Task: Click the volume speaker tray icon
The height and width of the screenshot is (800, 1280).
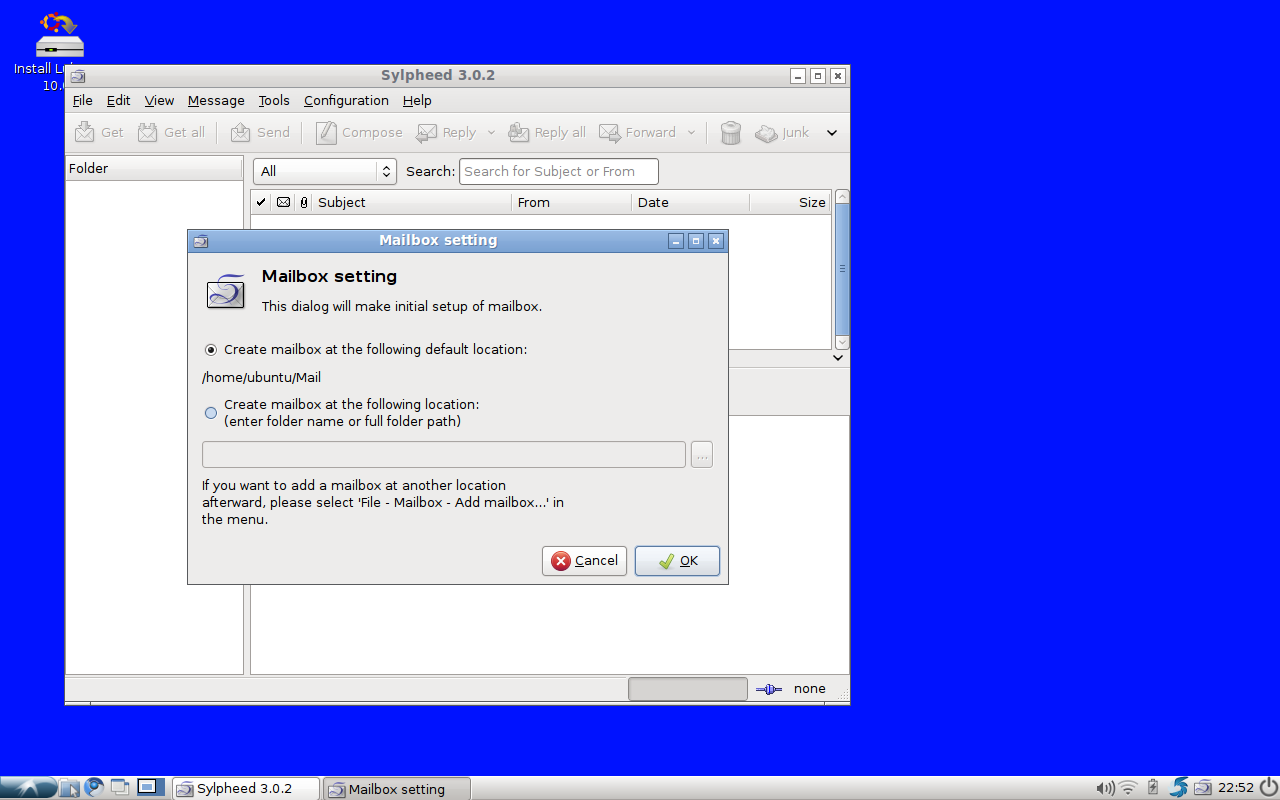Action: (x=1105, y=788)
